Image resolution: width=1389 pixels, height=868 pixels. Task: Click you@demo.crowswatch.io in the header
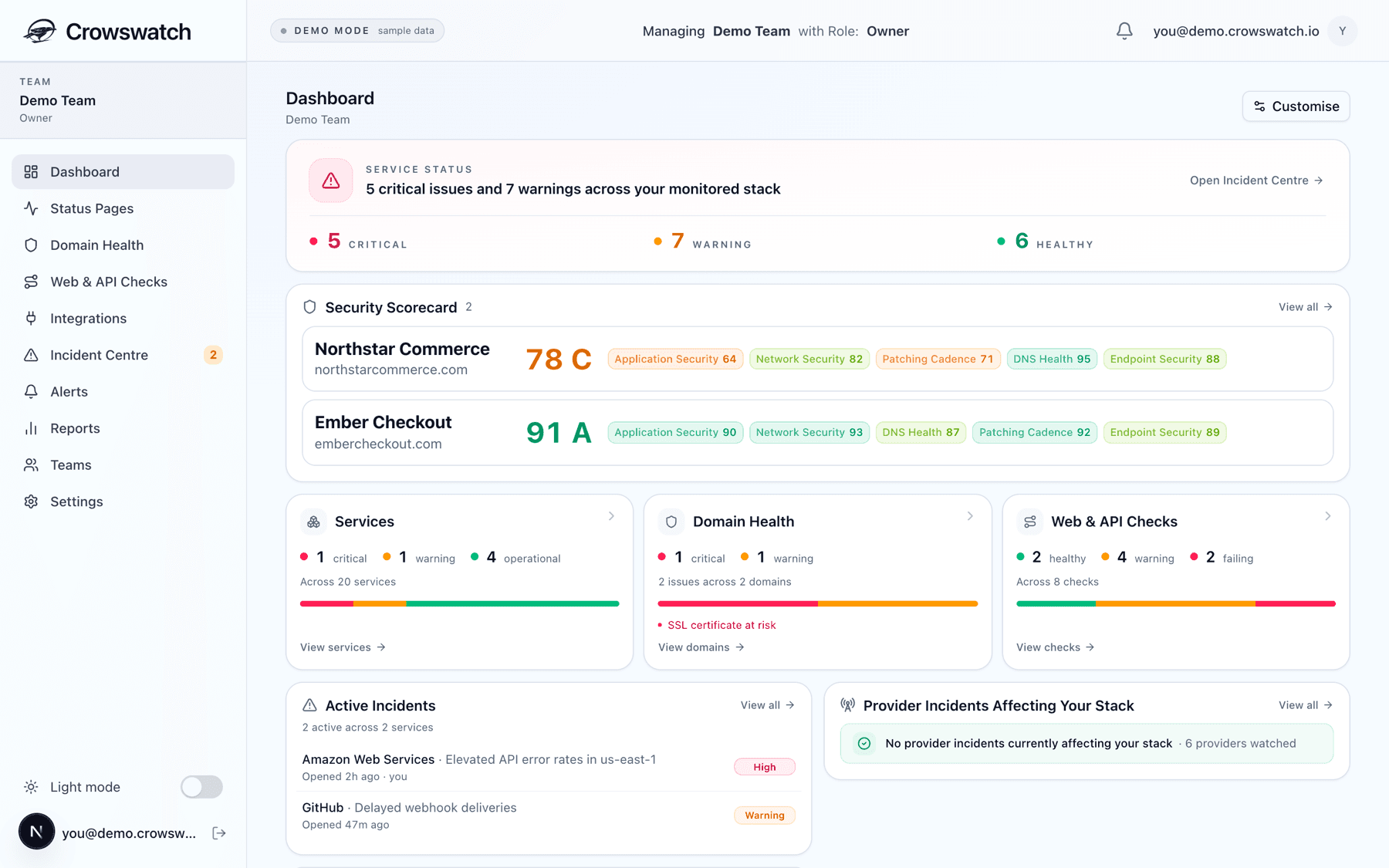pyautogui.click(x=1236, y=31)
